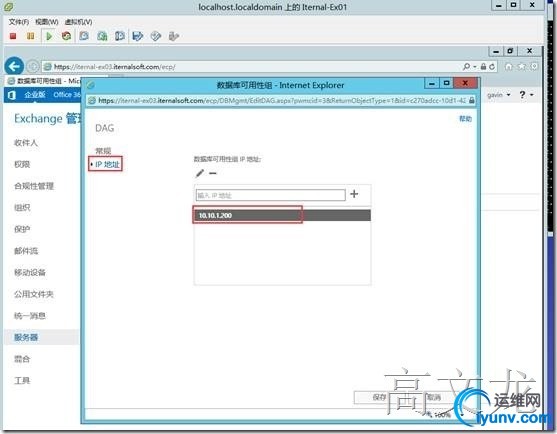Open 邮件流 in the Exchange sidebar
This screenshot has width=557, height=434.
(26, 251)
